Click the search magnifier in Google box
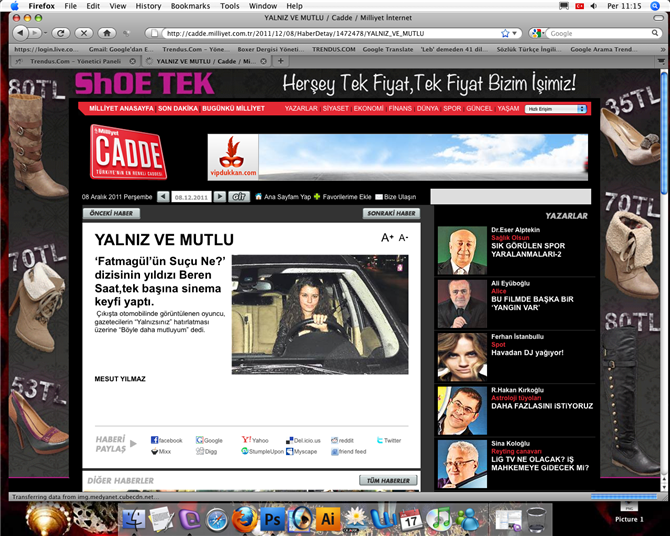 pyautogui.click(x=655, y=33)
